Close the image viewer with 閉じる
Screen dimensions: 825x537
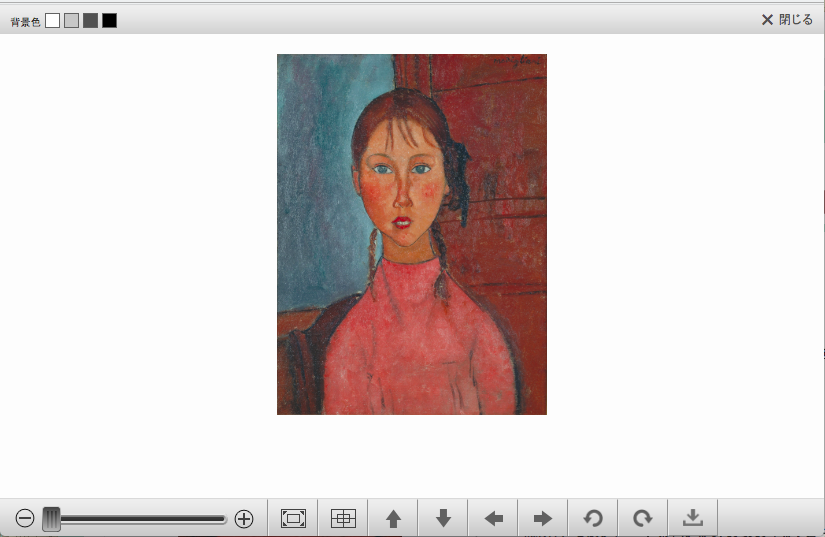[x=787, y=19]
